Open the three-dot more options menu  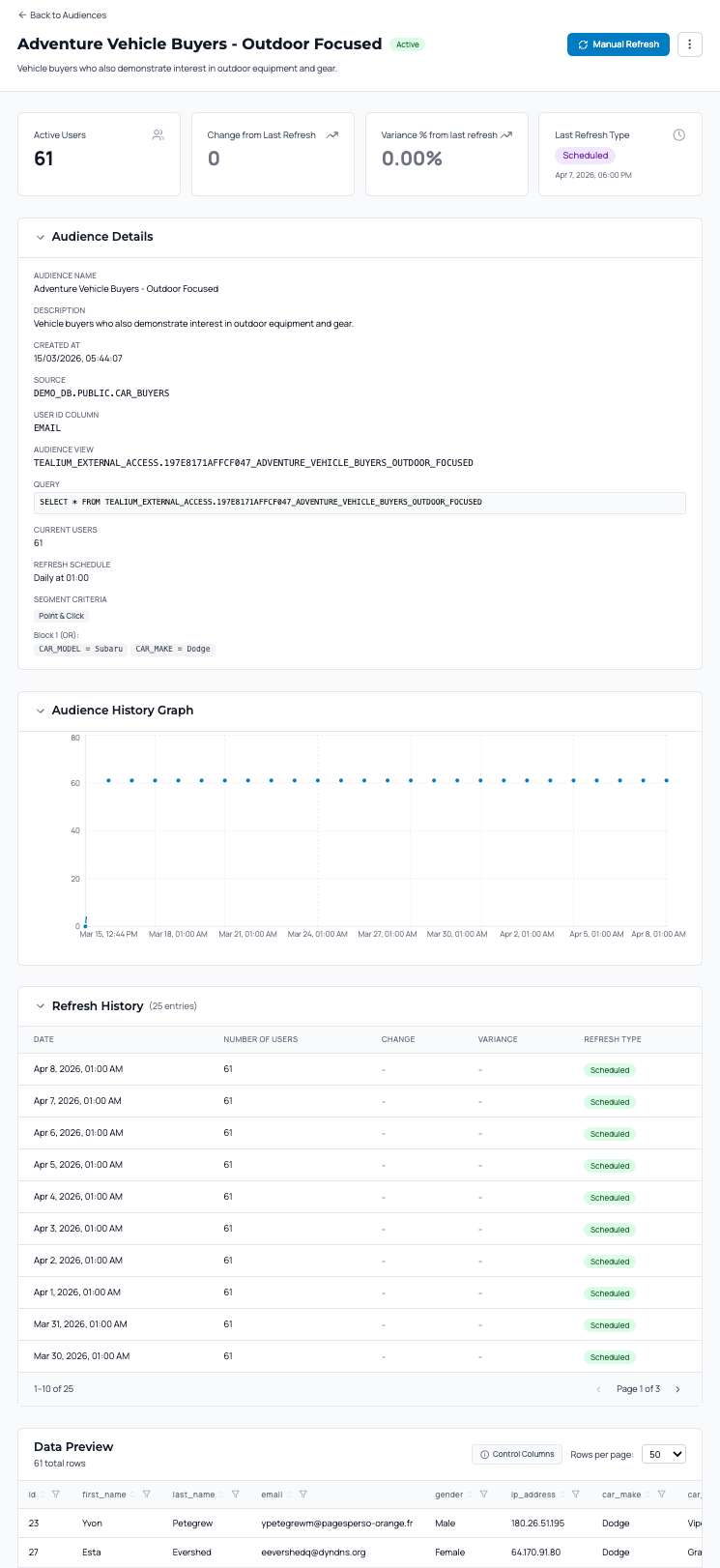[x=689, y=44]
